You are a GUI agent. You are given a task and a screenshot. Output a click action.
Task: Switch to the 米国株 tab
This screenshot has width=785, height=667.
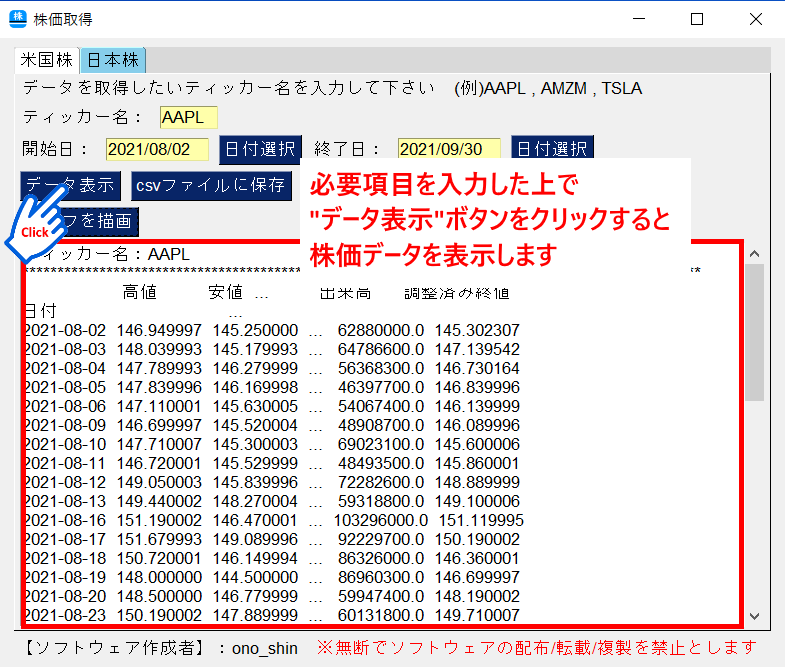47,60
